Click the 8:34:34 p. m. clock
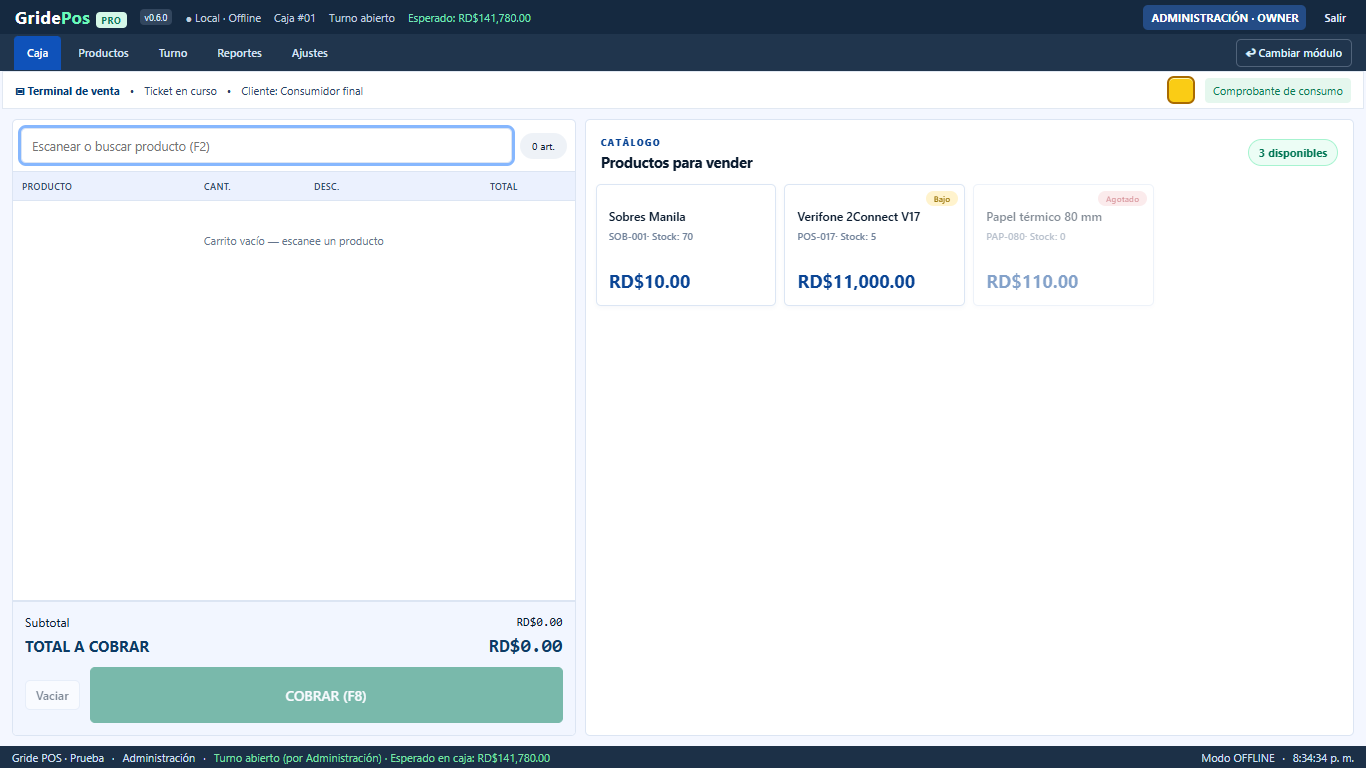 click(x=1323, y=758)
